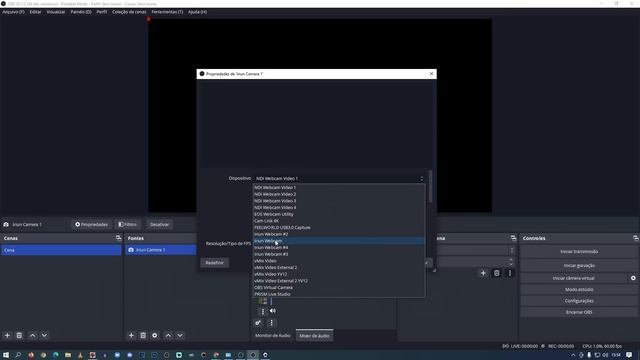Enable Modo estúdio
The height and width of the screenshot is (360, 640).
[x=579, y=289]
